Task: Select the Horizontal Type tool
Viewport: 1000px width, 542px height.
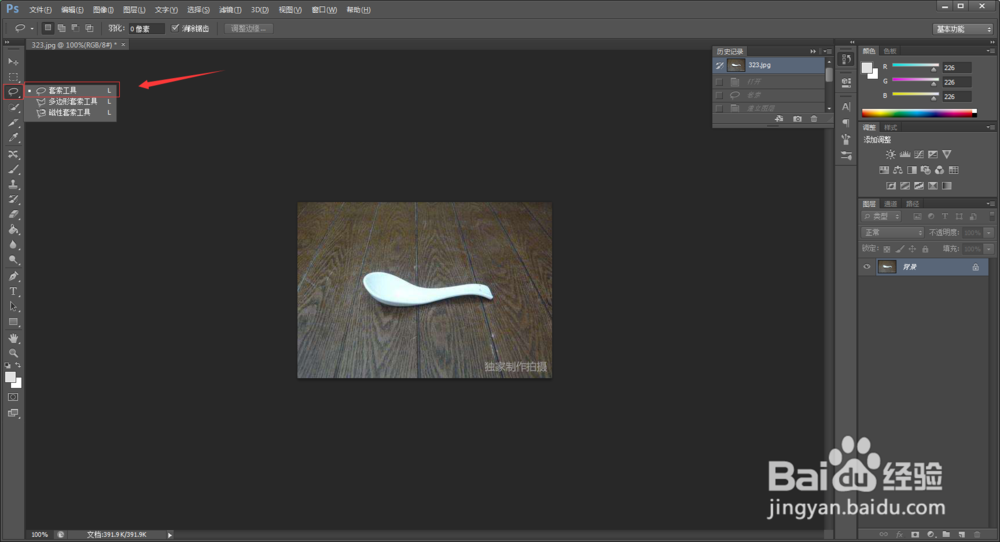Action: click(x=13, y=291)
